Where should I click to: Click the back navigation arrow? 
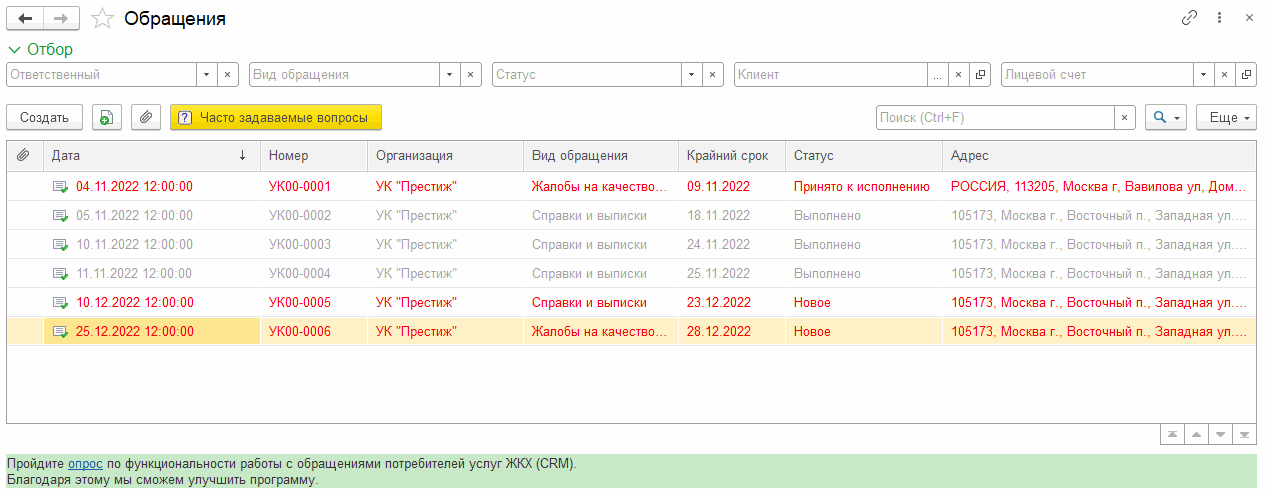[x=25, y=19]
